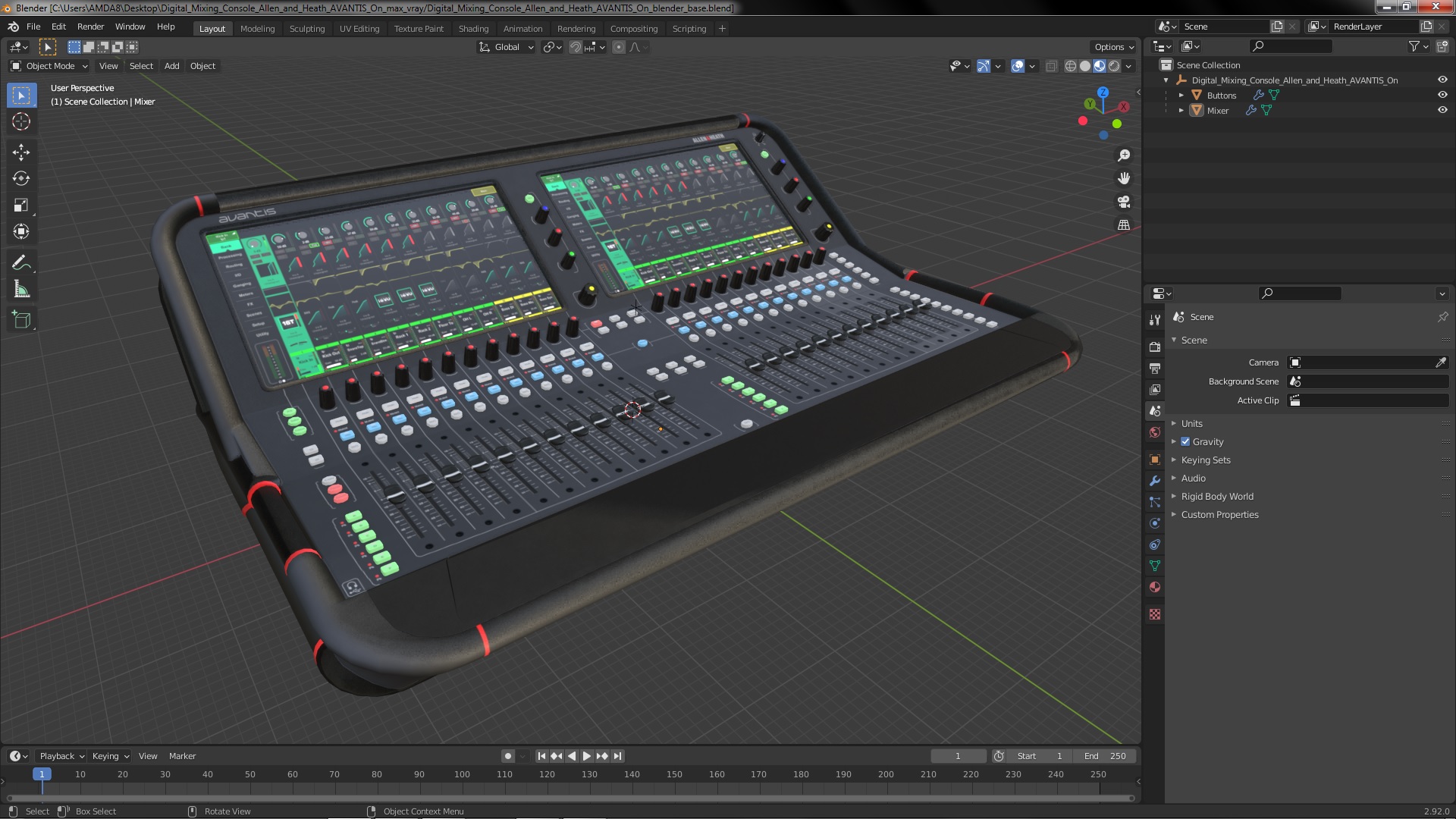Select the Add Cube tool
The height and width of the screenshot is (819, 1456).
[21, 320]
